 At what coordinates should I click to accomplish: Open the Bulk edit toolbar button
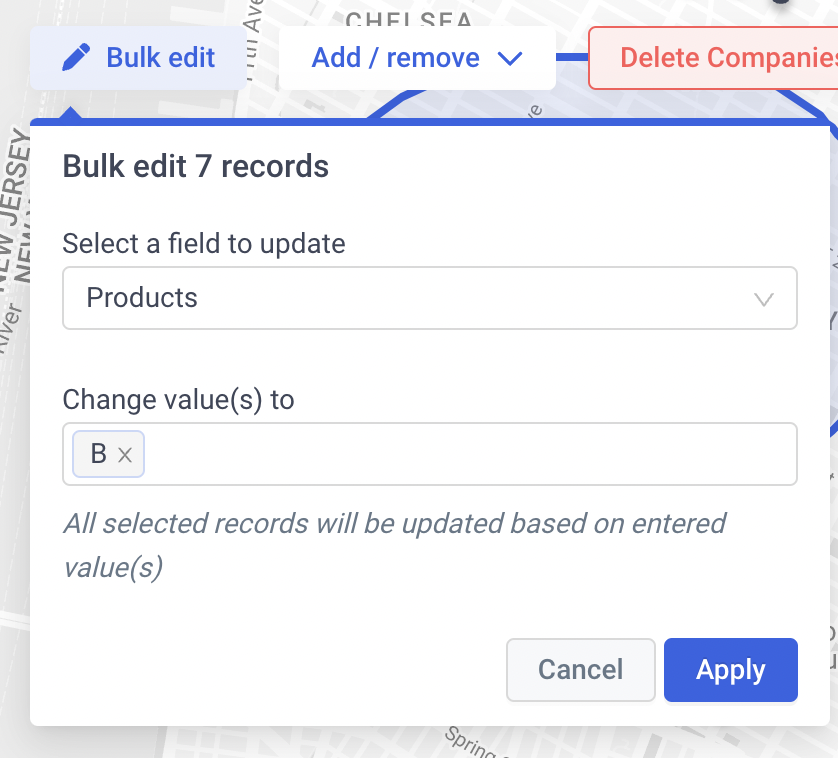tap(138, 58)
